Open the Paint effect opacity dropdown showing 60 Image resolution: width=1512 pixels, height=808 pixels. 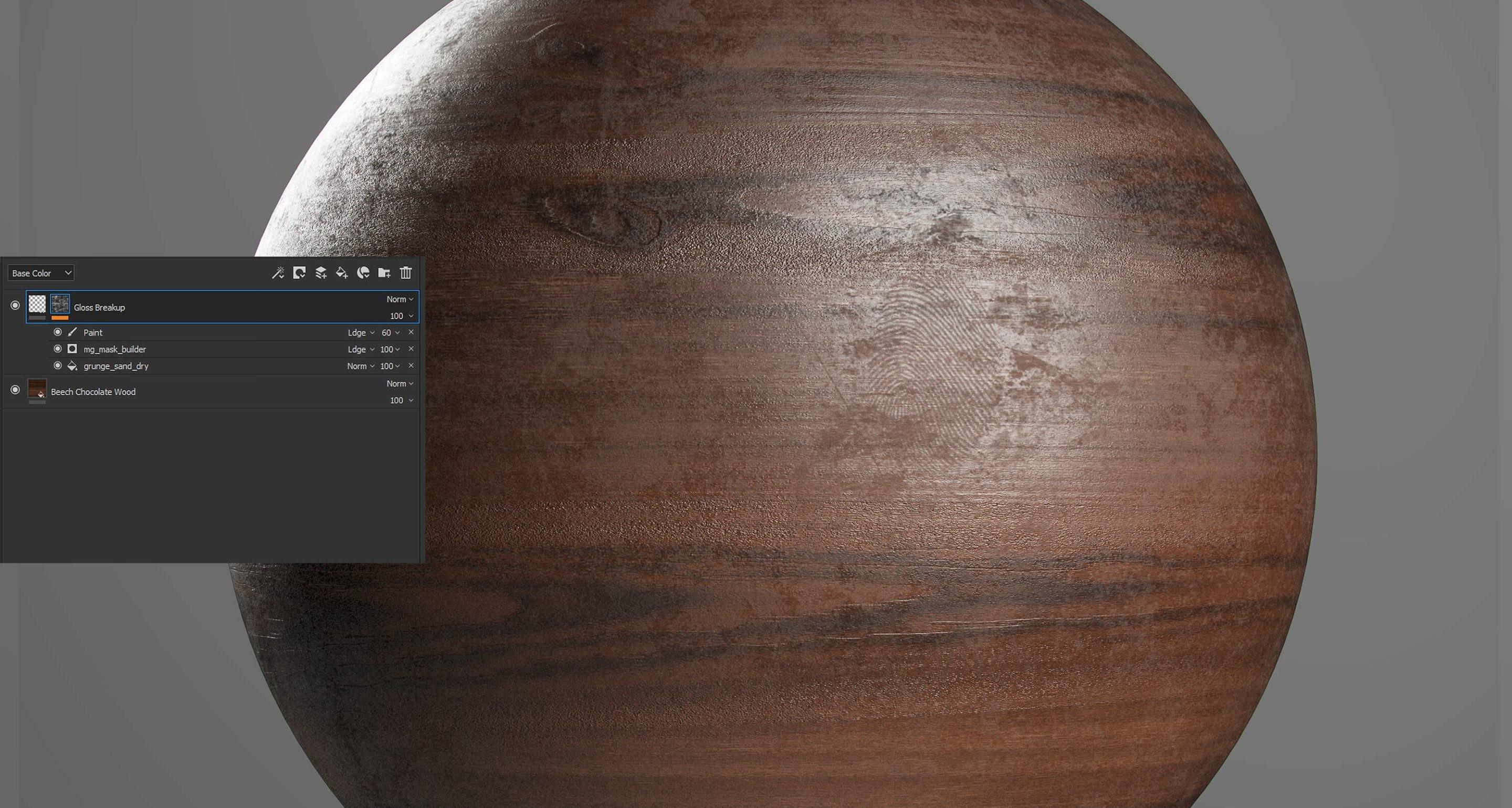click(x=390, y=333)
